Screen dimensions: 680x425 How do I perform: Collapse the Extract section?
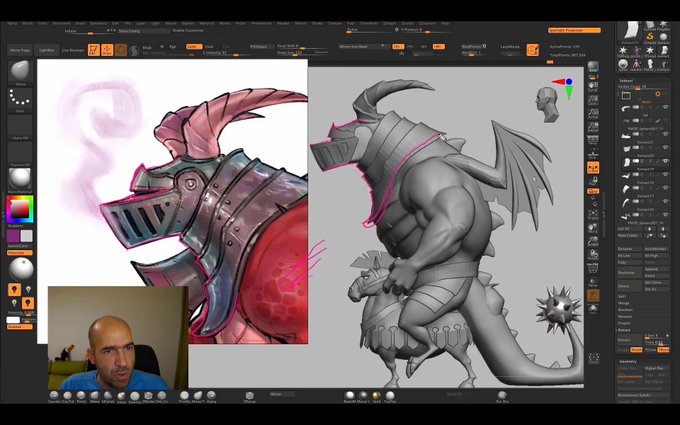tap(624, 330)
